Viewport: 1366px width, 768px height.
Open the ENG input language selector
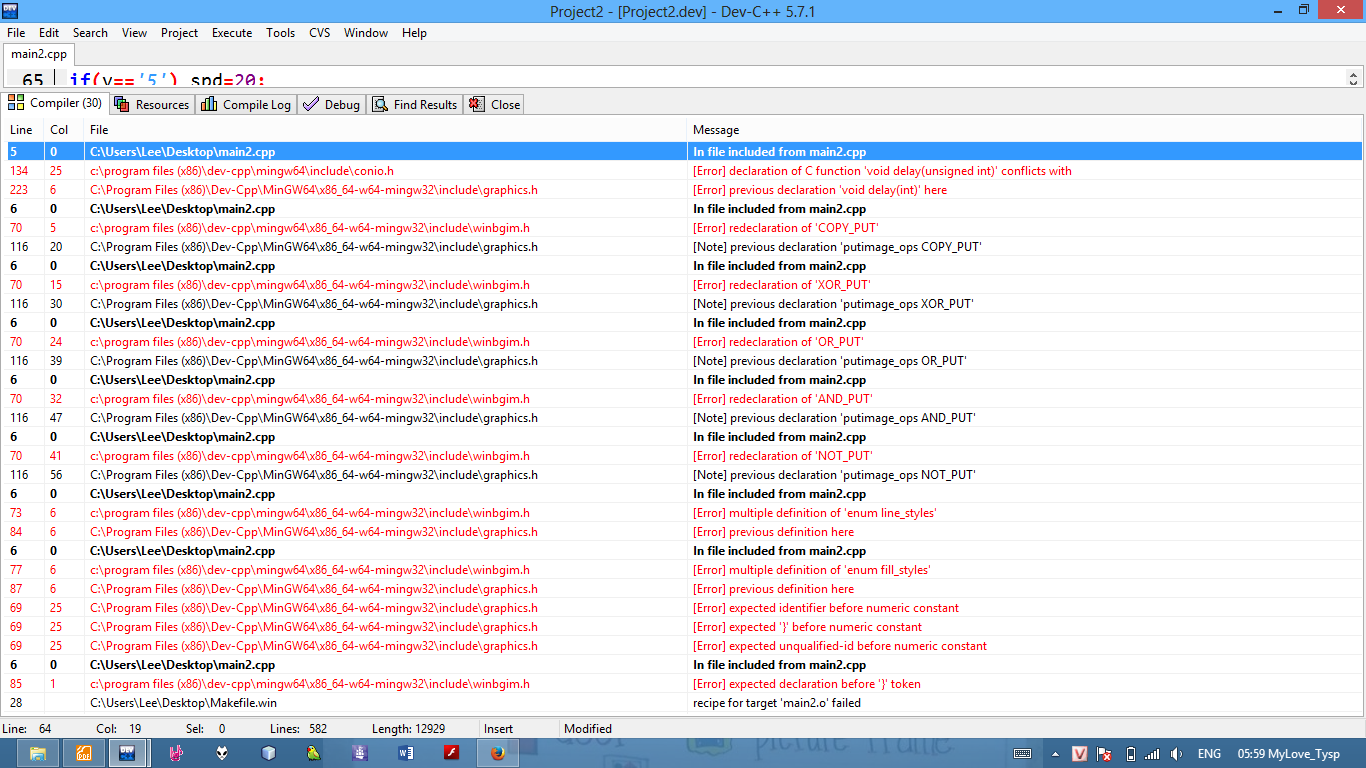(1209, 754)
